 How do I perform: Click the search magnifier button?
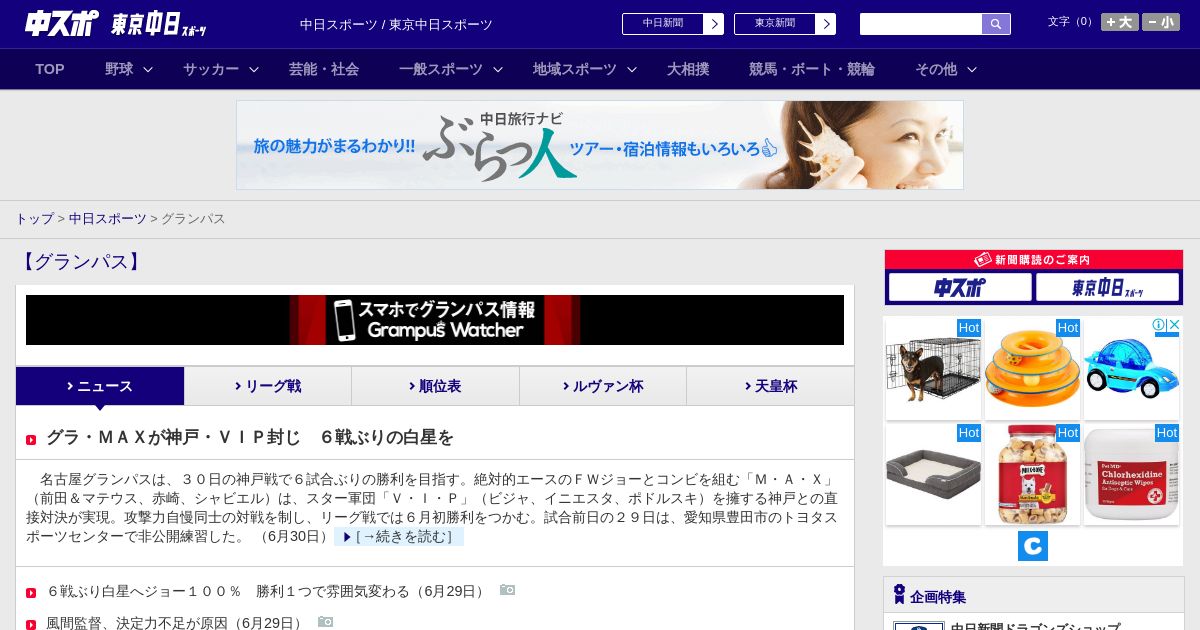point(996,24)
